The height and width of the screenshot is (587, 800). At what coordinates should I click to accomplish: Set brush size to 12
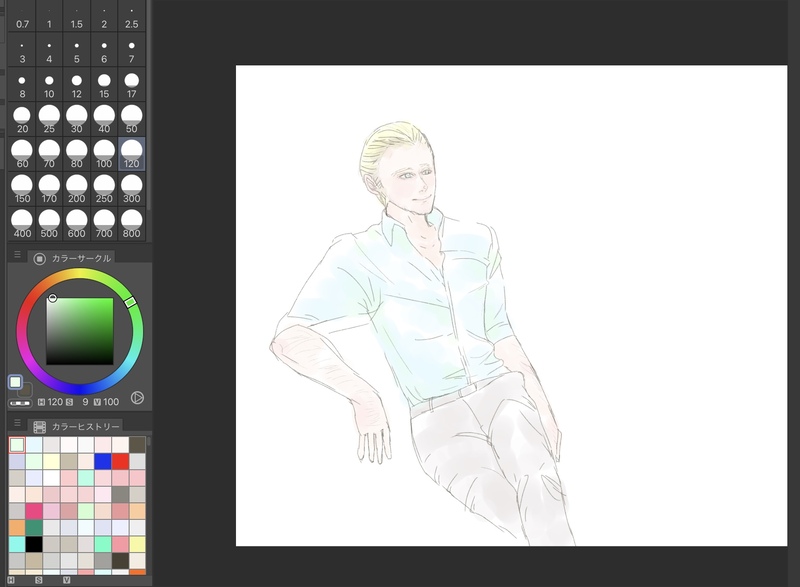coord(77,85)
